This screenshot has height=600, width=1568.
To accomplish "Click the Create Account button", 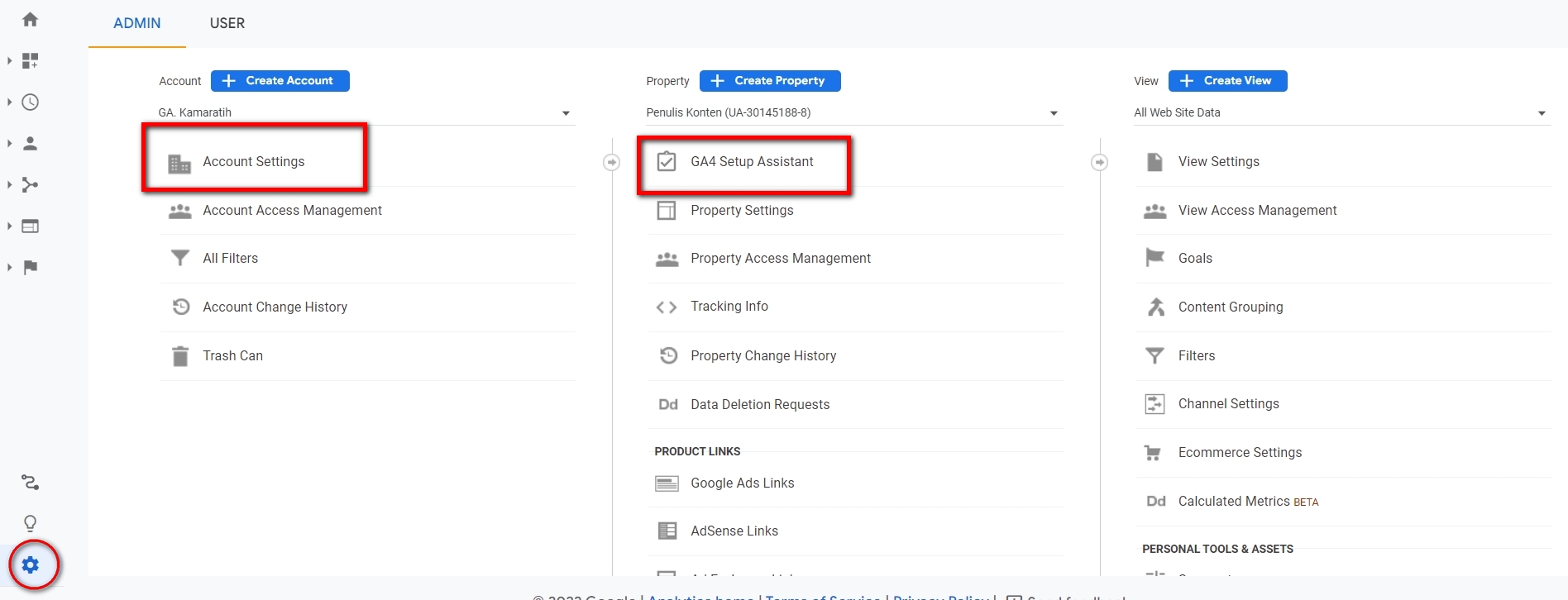I will pyautogui.click(x=280, y=80).
